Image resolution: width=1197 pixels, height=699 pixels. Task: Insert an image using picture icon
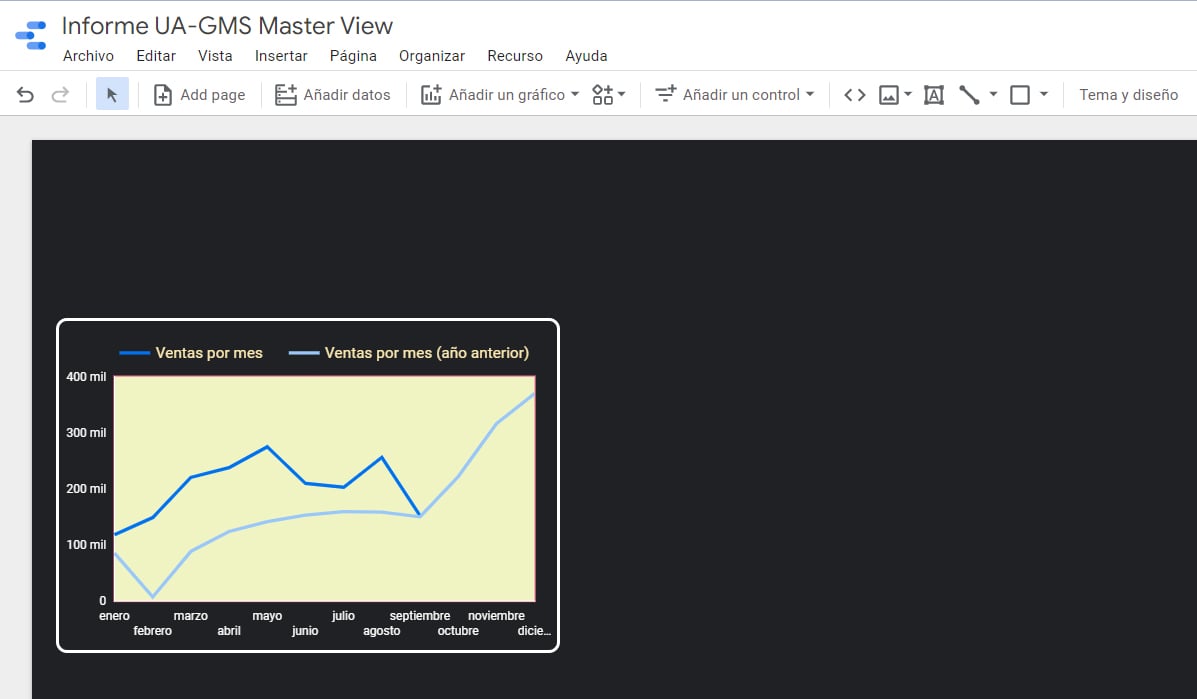coord(889,95)
